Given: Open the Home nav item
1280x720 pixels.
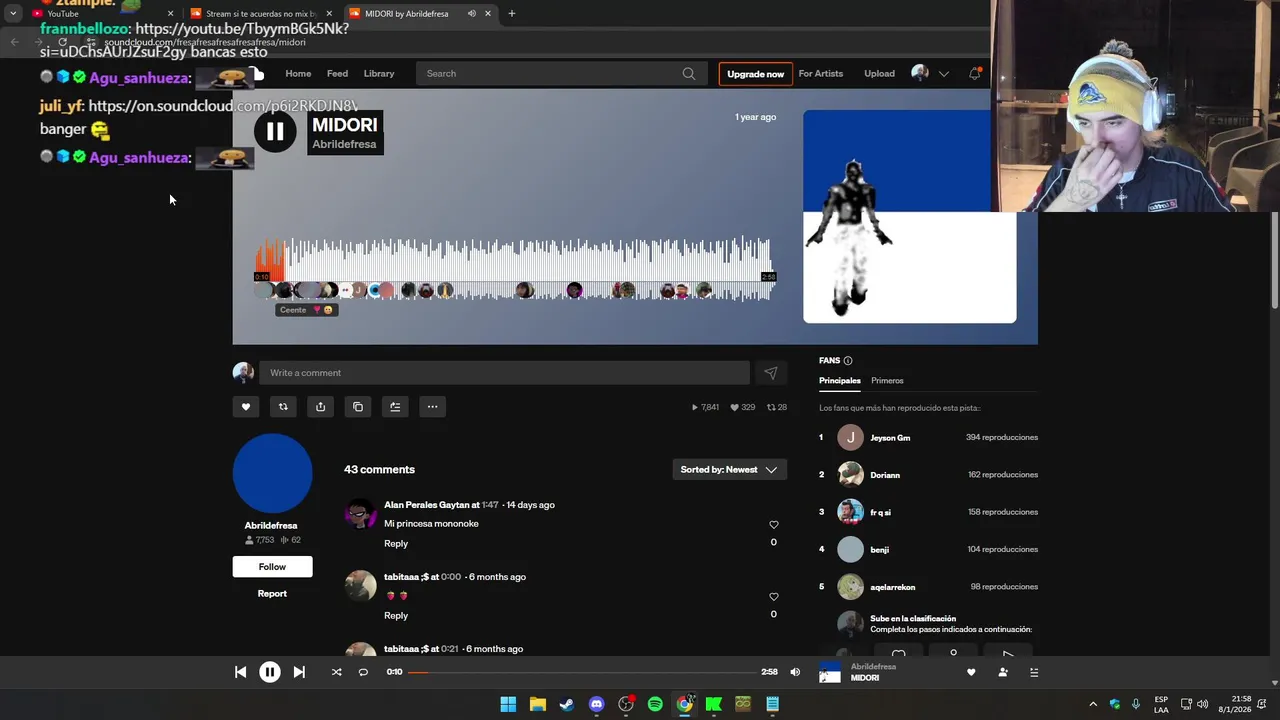Looking at the screenshot, I should 298,73.
